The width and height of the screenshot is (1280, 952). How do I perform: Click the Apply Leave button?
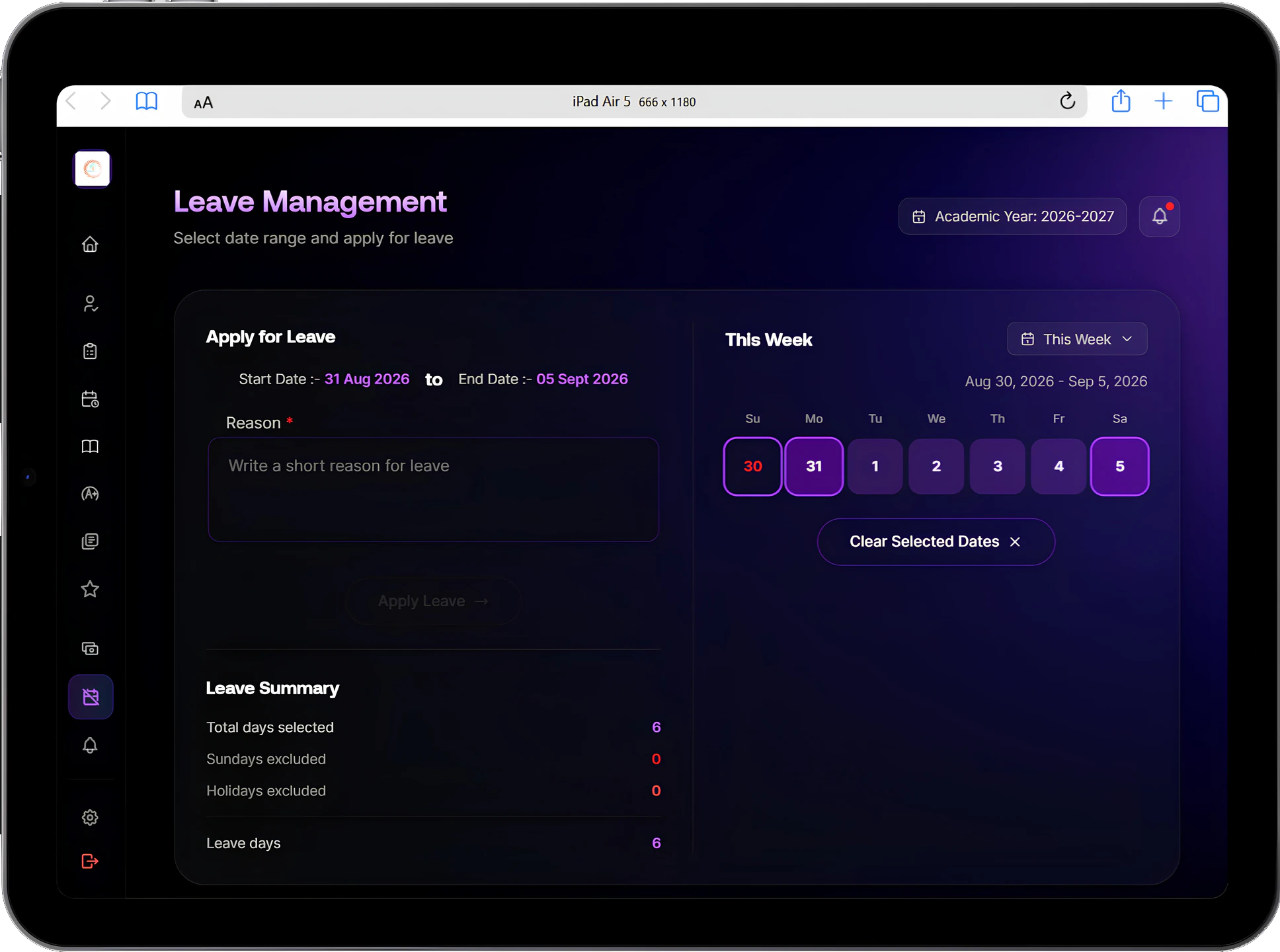coord(433,601)
